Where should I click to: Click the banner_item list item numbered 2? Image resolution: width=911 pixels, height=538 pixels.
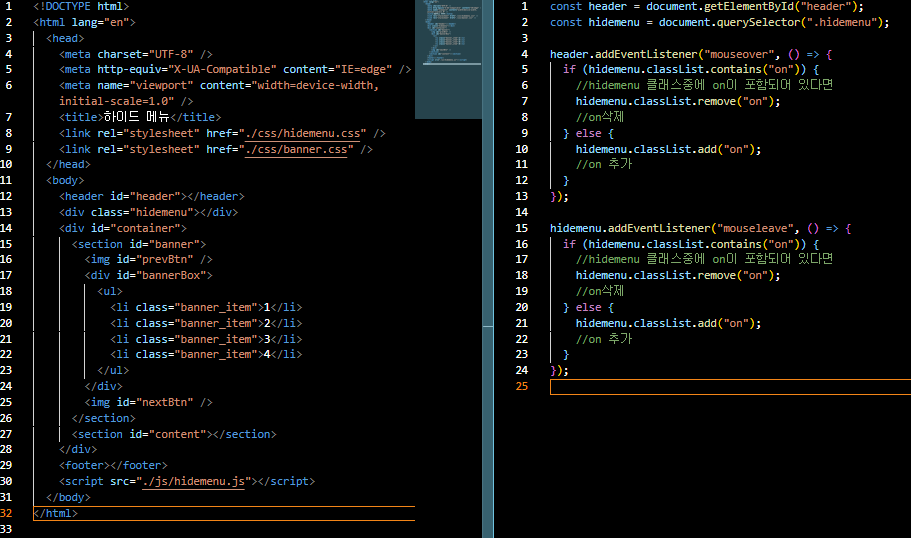[206, 323]
